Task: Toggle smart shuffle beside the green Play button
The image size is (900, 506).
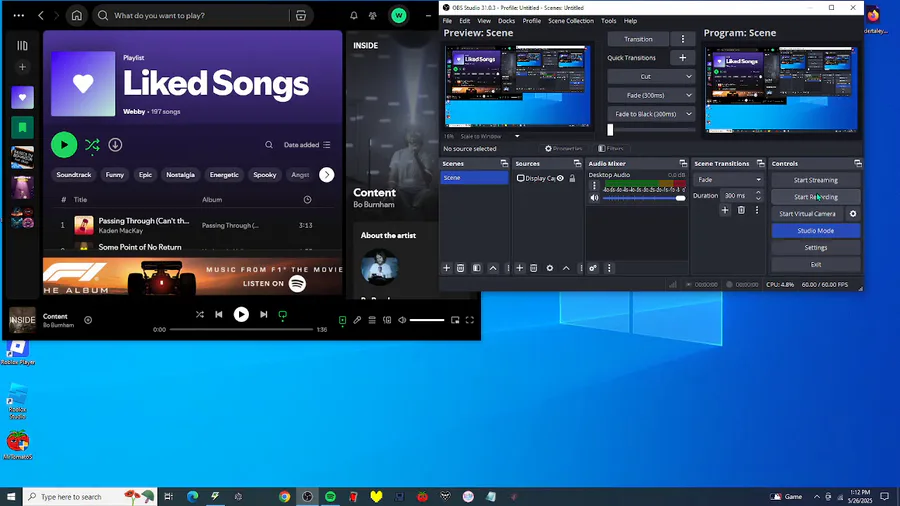Action: (x=92, y=145)
